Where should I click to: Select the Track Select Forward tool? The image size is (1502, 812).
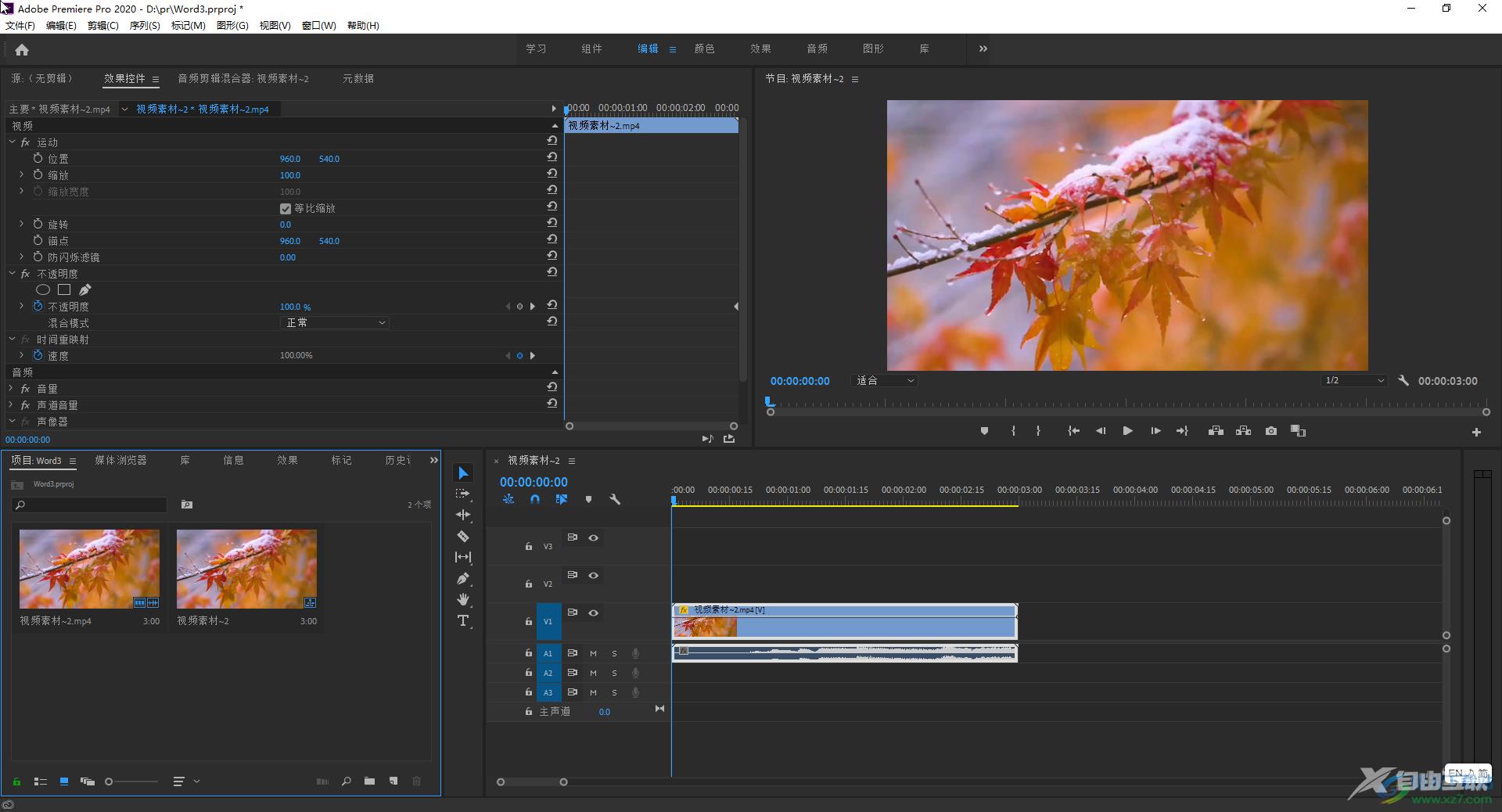463,494
